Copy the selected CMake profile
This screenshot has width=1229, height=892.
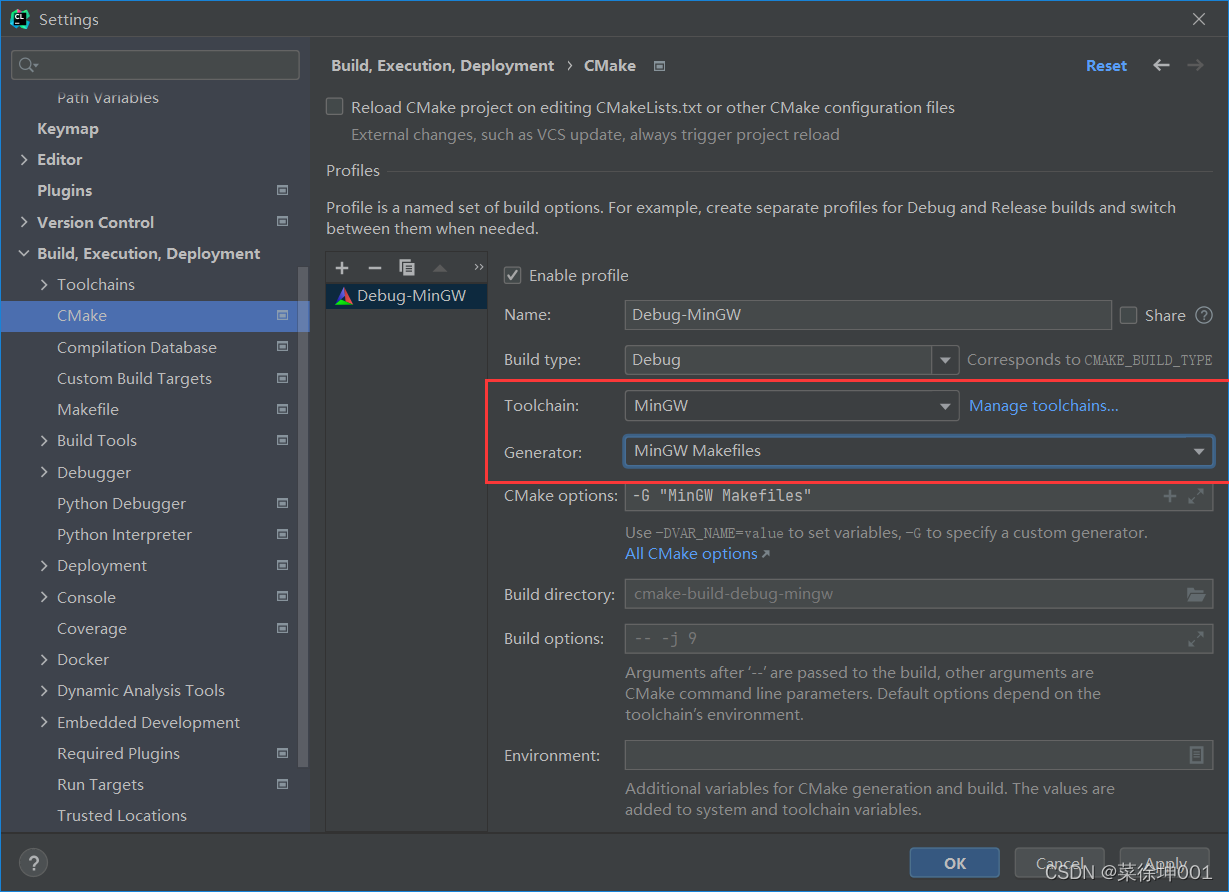(x=406, y=267)
